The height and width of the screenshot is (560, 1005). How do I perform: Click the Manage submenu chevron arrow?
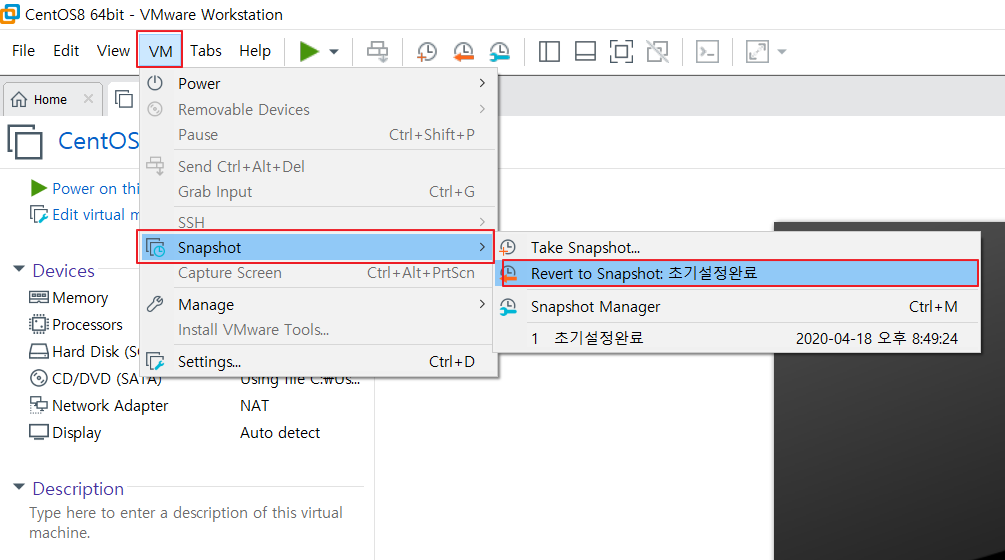[x=482, y=304]
